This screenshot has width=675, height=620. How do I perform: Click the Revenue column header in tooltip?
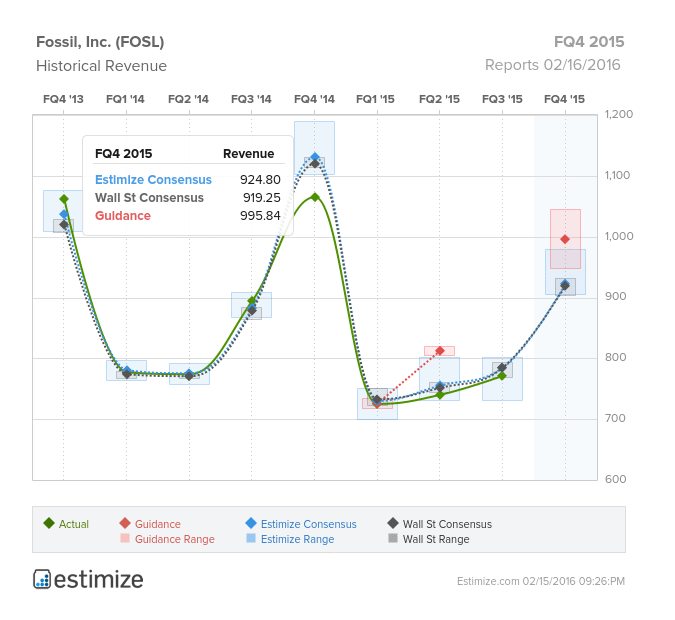tap(248, 154)
